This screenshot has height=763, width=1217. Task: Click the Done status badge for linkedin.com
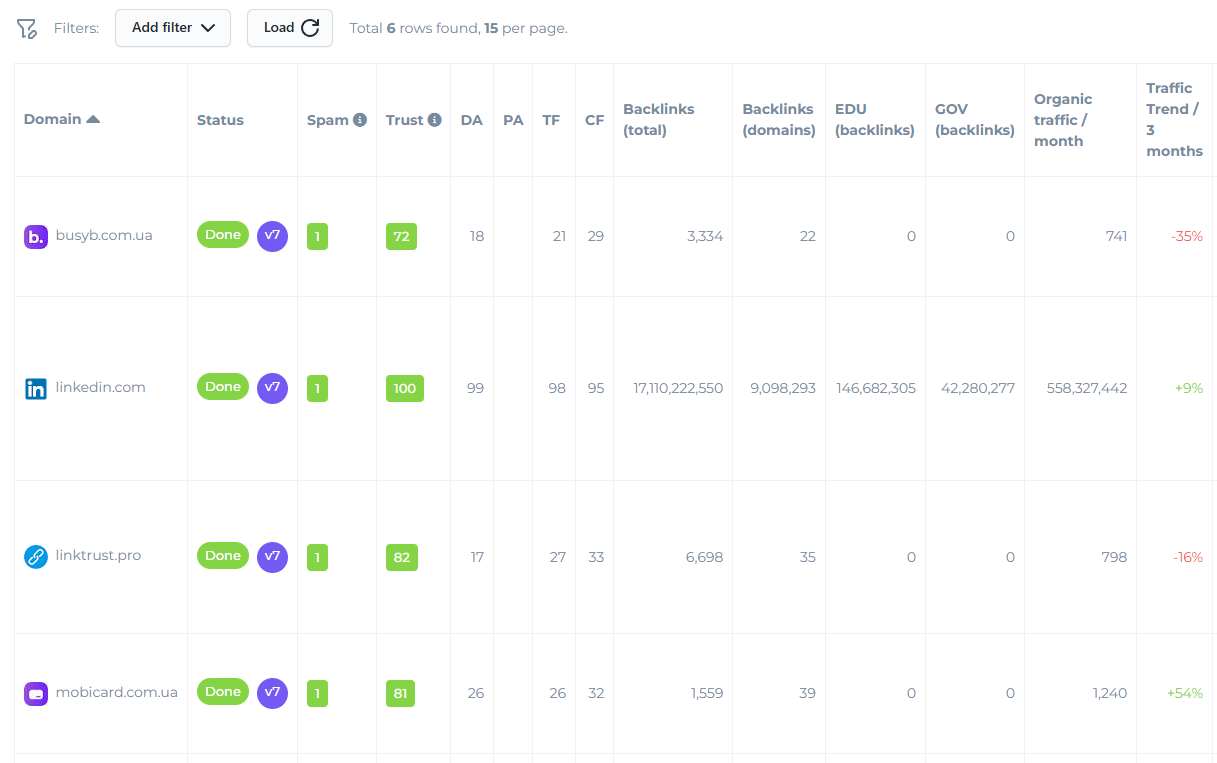pos(222,386)
